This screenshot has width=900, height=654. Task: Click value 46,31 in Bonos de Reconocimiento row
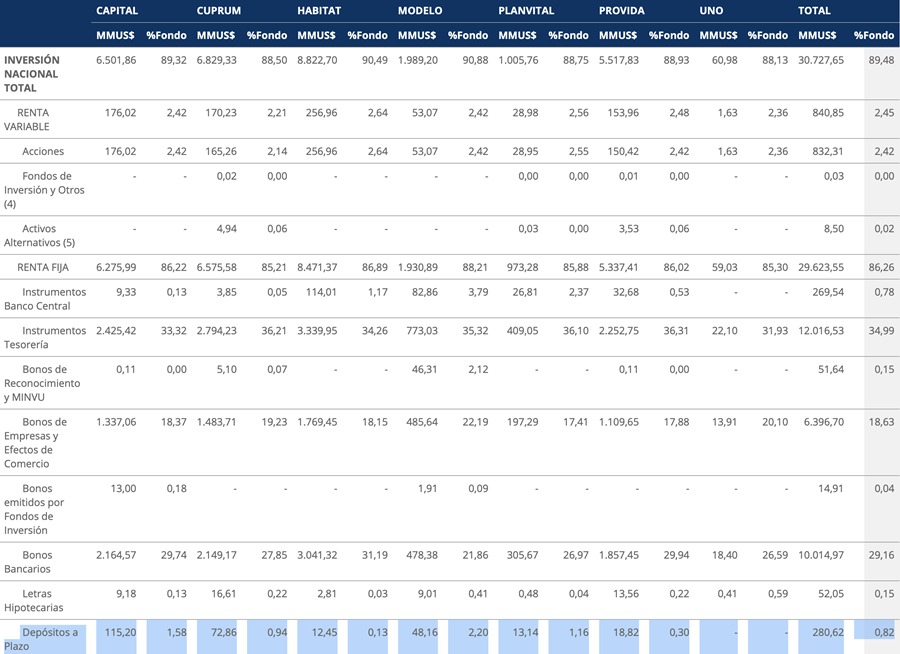pyautogui.click(x=425, y=369)
